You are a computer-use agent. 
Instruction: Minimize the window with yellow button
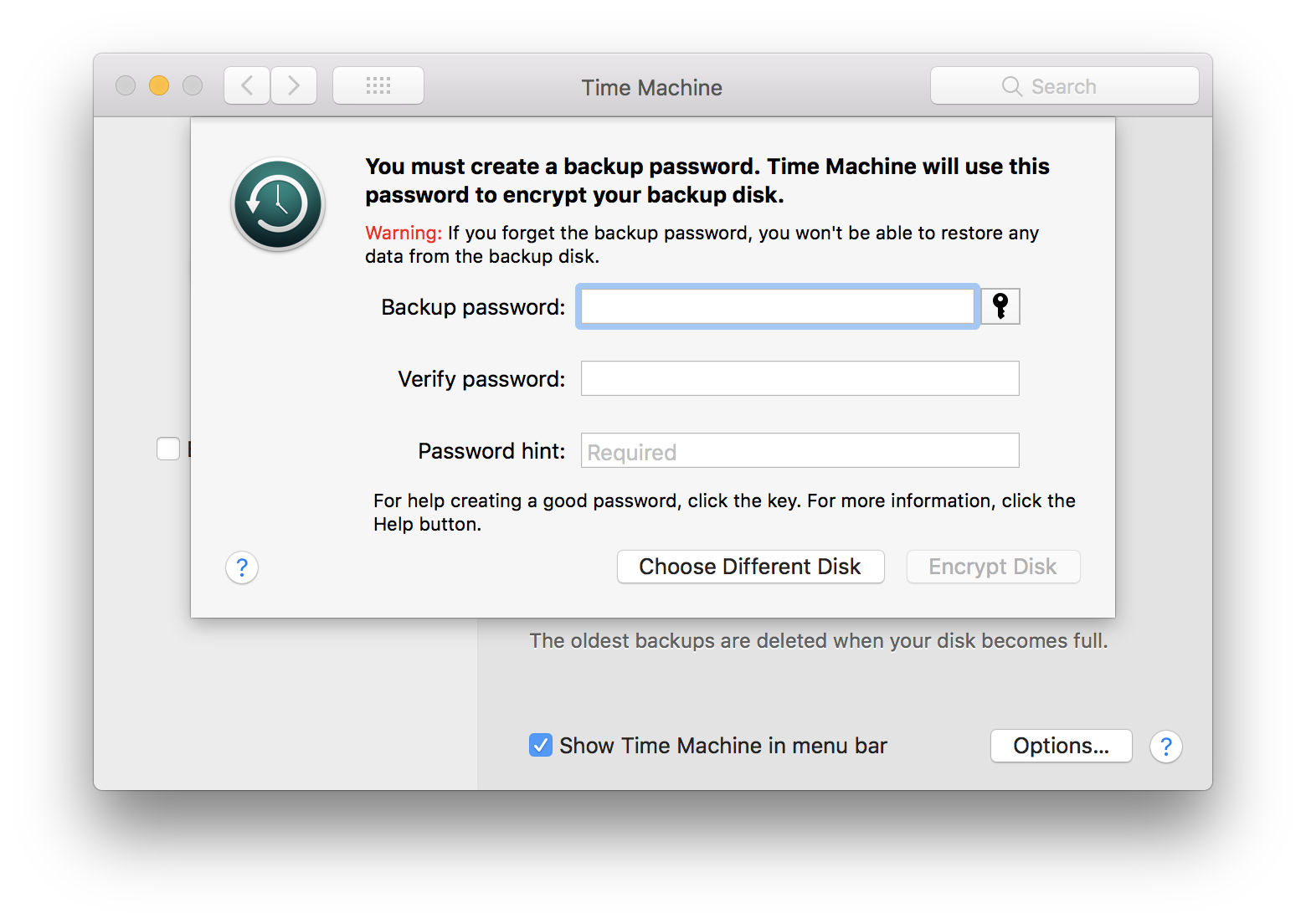(x=159, y=85)
